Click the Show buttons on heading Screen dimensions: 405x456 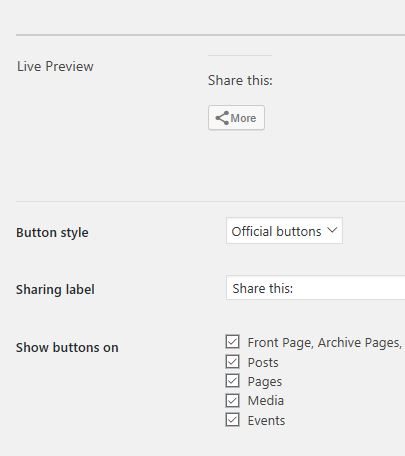67,347
